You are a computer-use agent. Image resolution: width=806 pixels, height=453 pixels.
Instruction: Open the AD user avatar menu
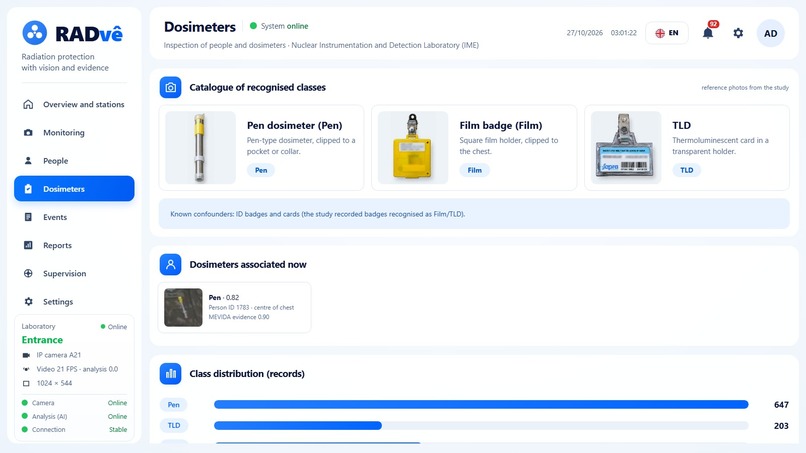coord(770,33)
